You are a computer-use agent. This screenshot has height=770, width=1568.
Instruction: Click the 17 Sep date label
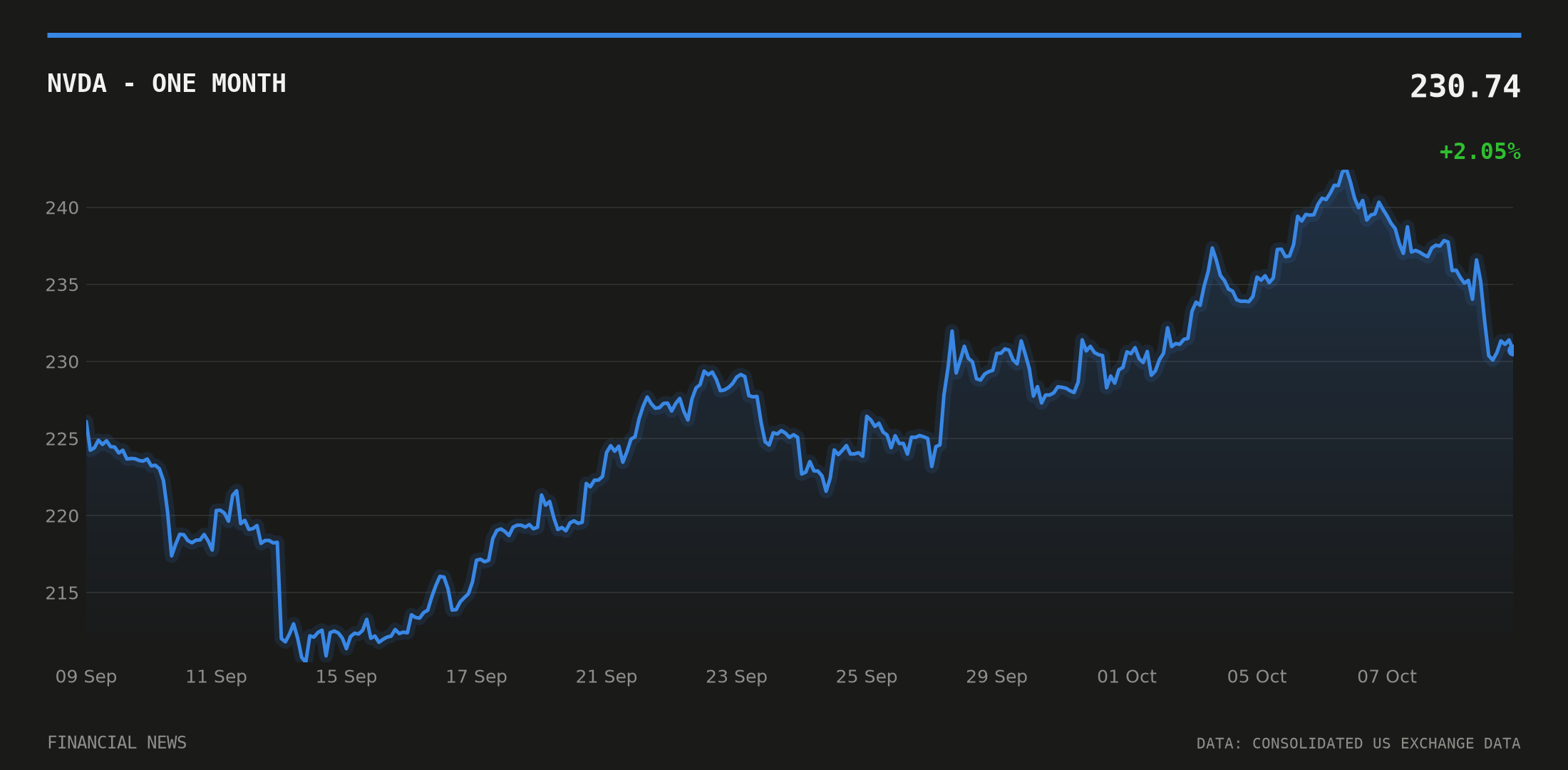tap(476, 677)
